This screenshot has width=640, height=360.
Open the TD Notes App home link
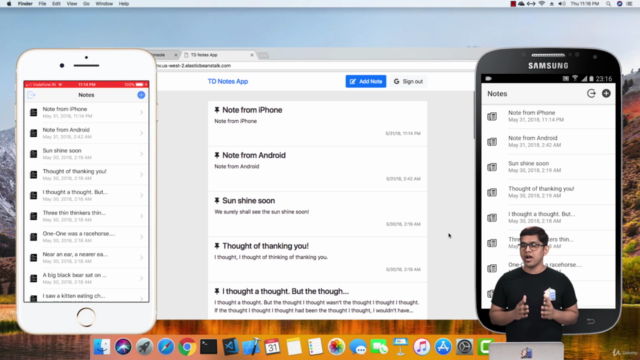click(x=228, y=81)
